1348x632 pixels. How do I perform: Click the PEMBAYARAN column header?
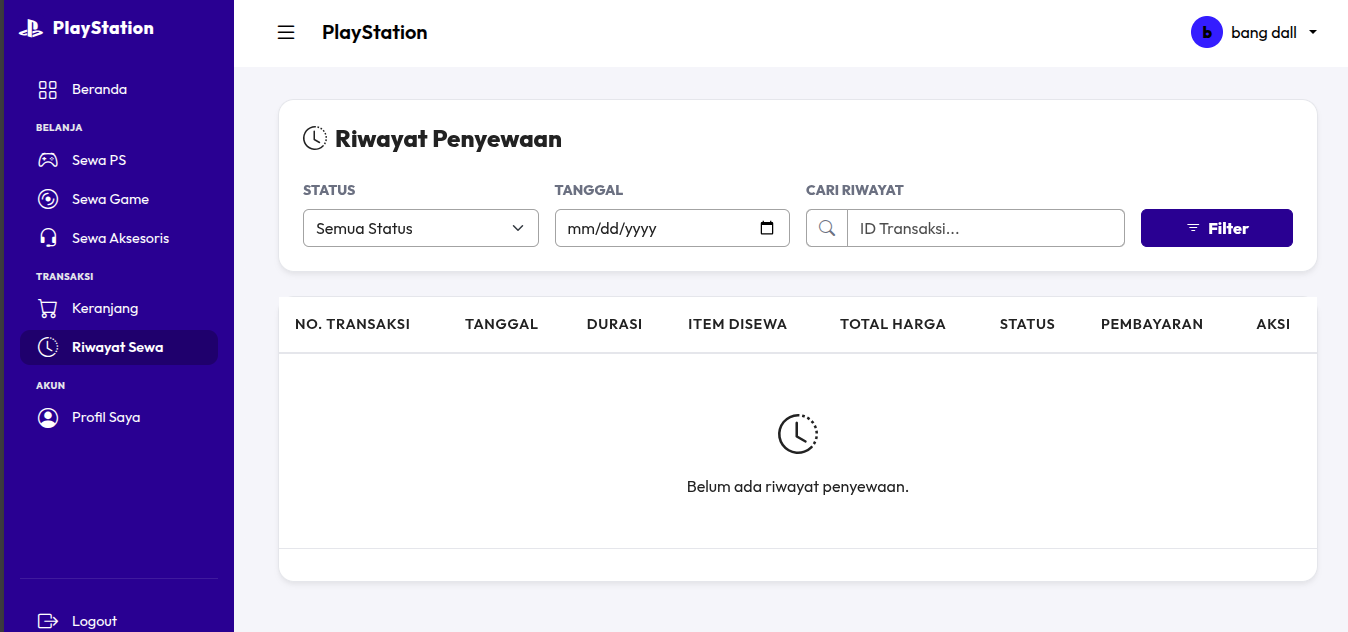(x=1152, y=324)
